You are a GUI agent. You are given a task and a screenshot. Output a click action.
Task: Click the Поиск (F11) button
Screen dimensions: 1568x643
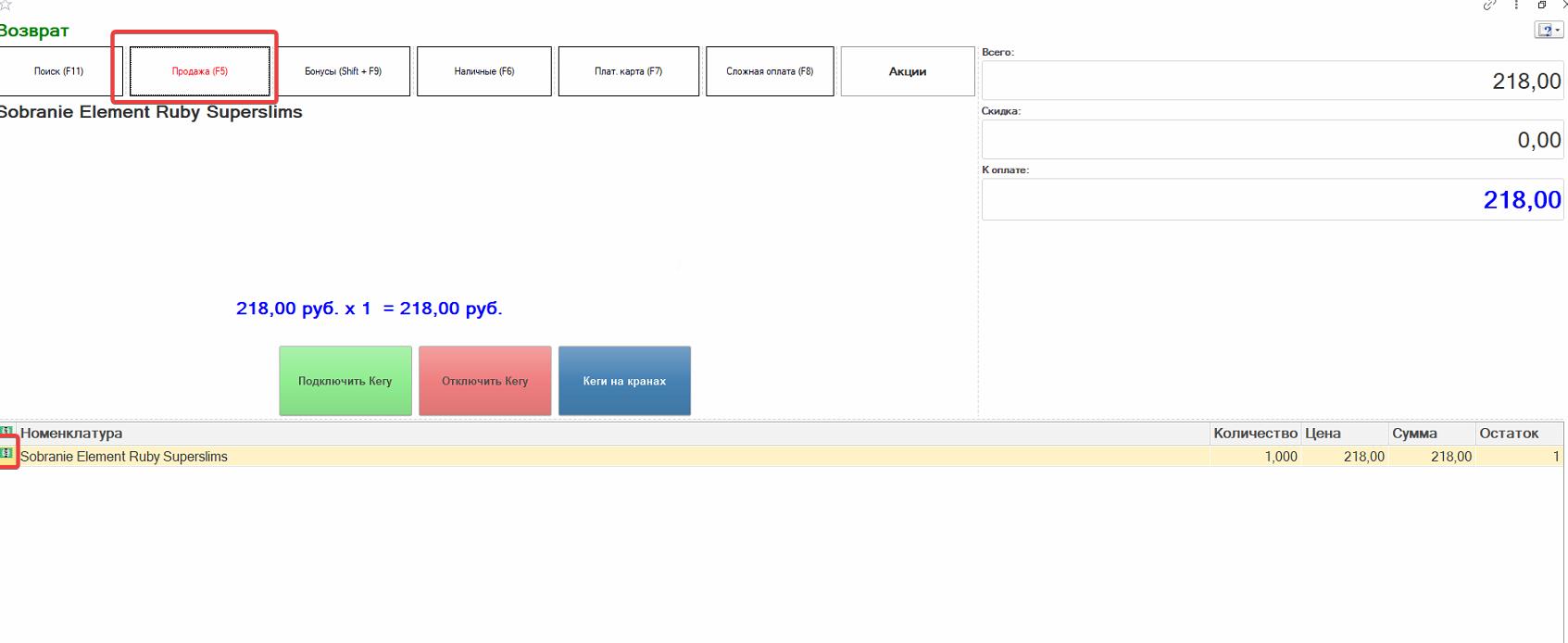59,71
